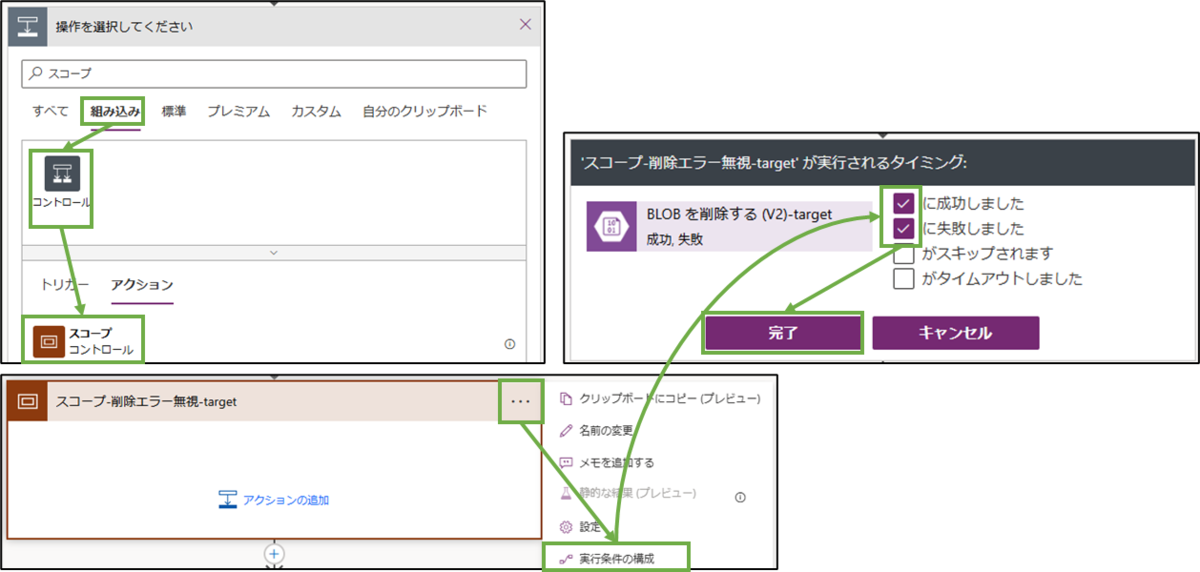Choose メモを追加する from the menu

[606, 462]
